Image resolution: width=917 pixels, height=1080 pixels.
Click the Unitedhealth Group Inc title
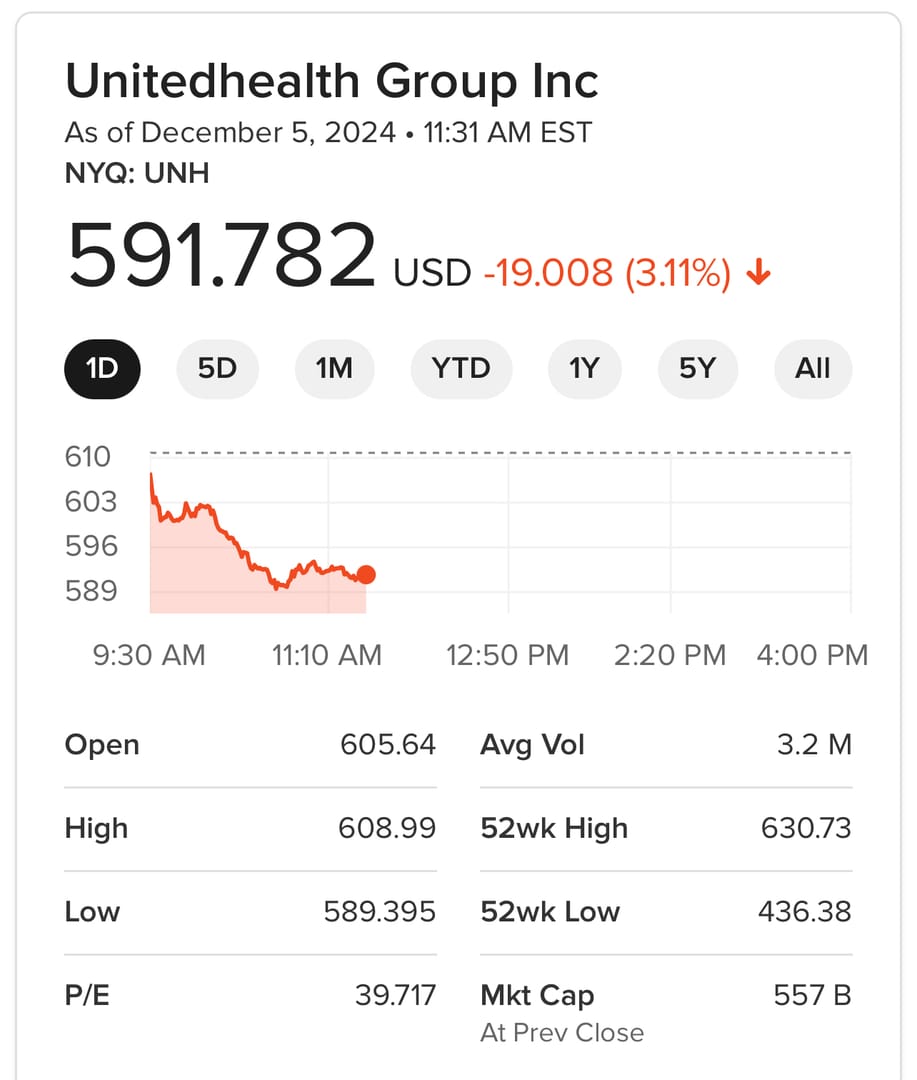click(332, 81)
